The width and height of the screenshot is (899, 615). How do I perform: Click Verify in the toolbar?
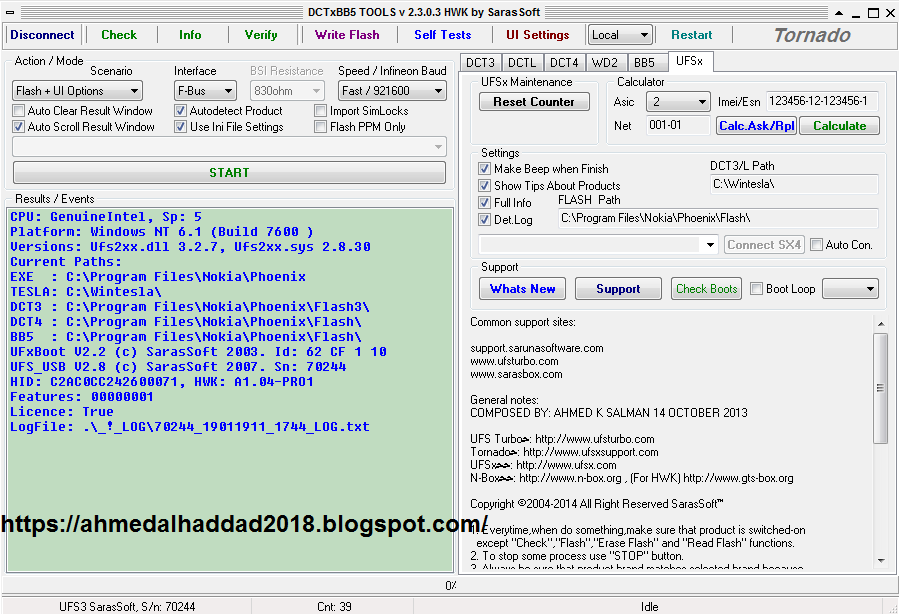[x=261, y=35]
